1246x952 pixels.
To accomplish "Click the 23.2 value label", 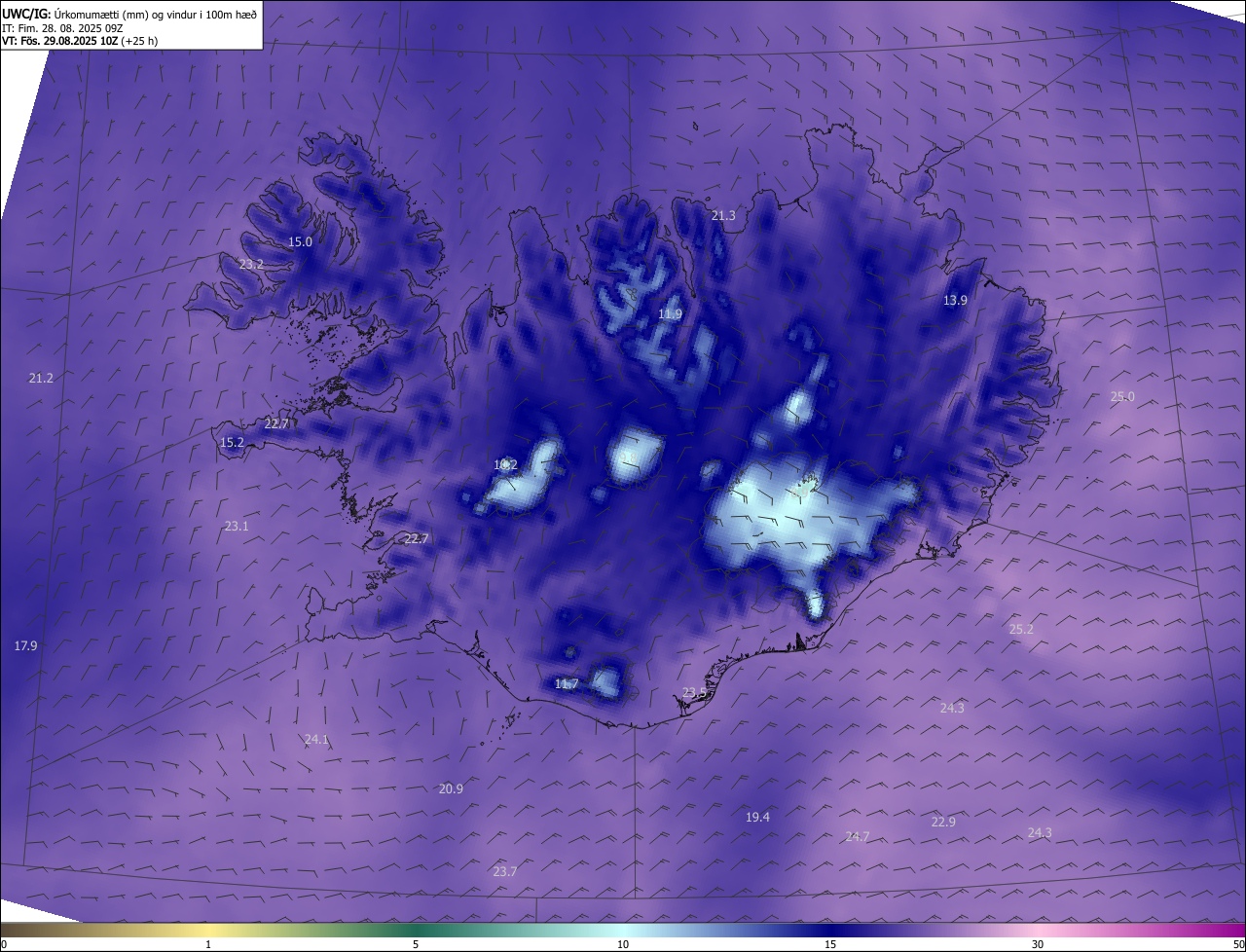I will 251,265.
